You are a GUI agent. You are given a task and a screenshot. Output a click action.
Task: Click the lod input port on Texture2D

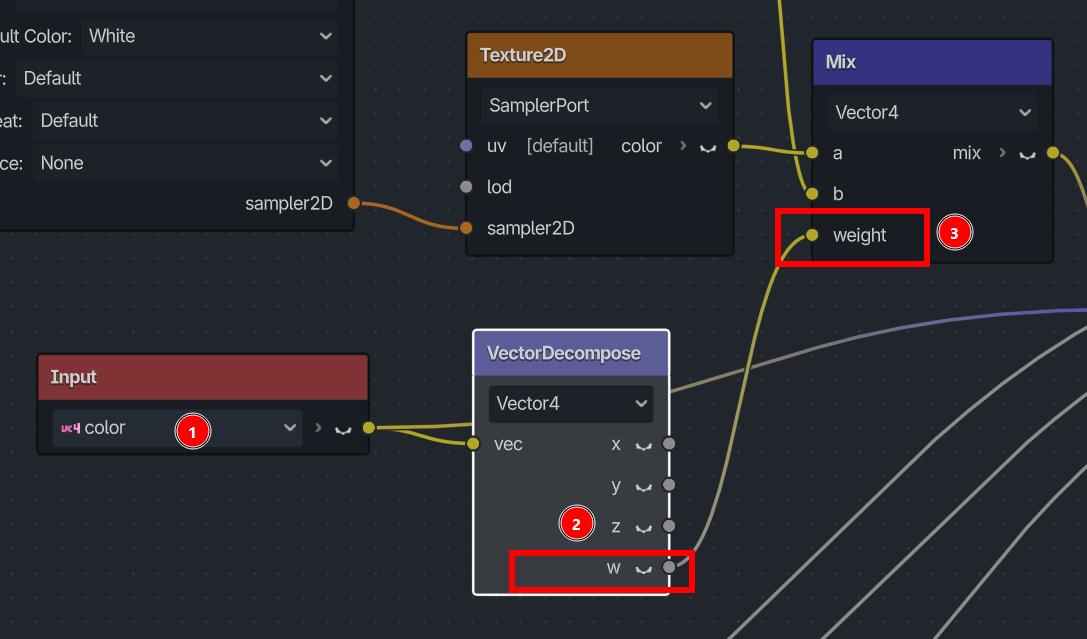pos(467,186)
